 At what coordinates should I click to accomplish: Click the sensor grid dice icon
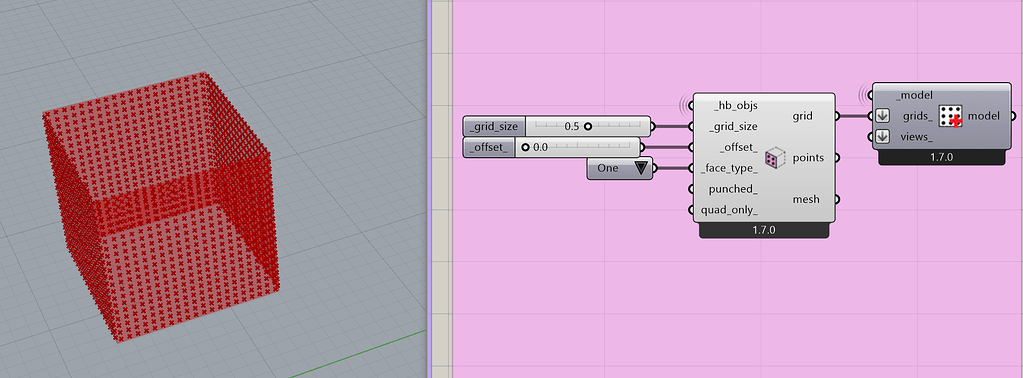point(774,158)
